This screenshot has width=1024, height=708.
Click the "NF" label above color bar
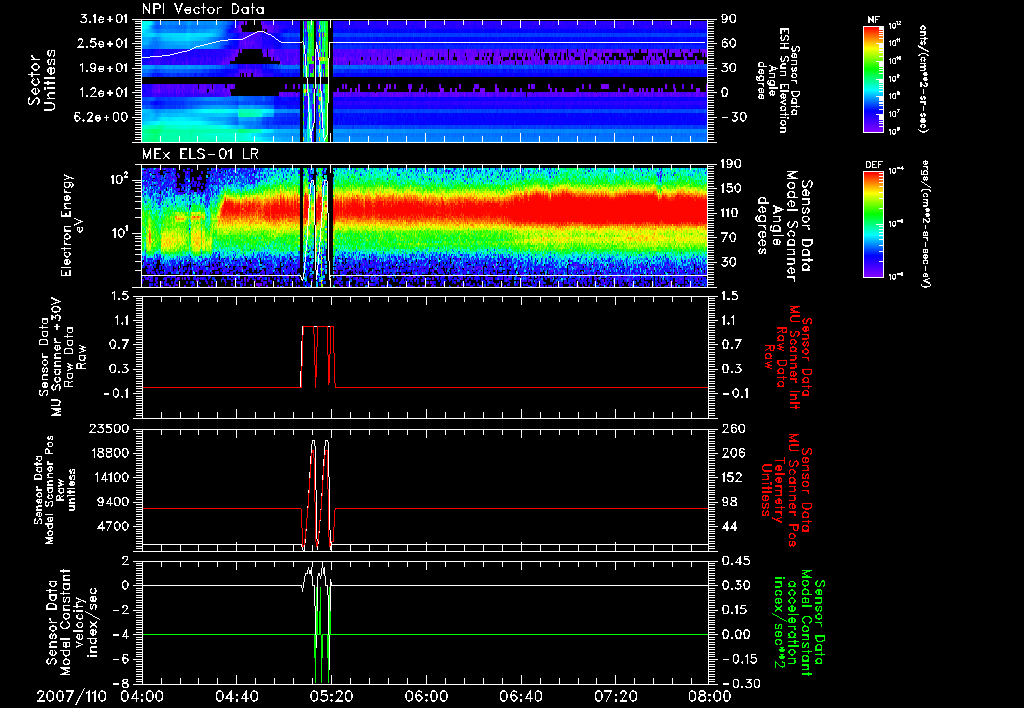point(873,20)
